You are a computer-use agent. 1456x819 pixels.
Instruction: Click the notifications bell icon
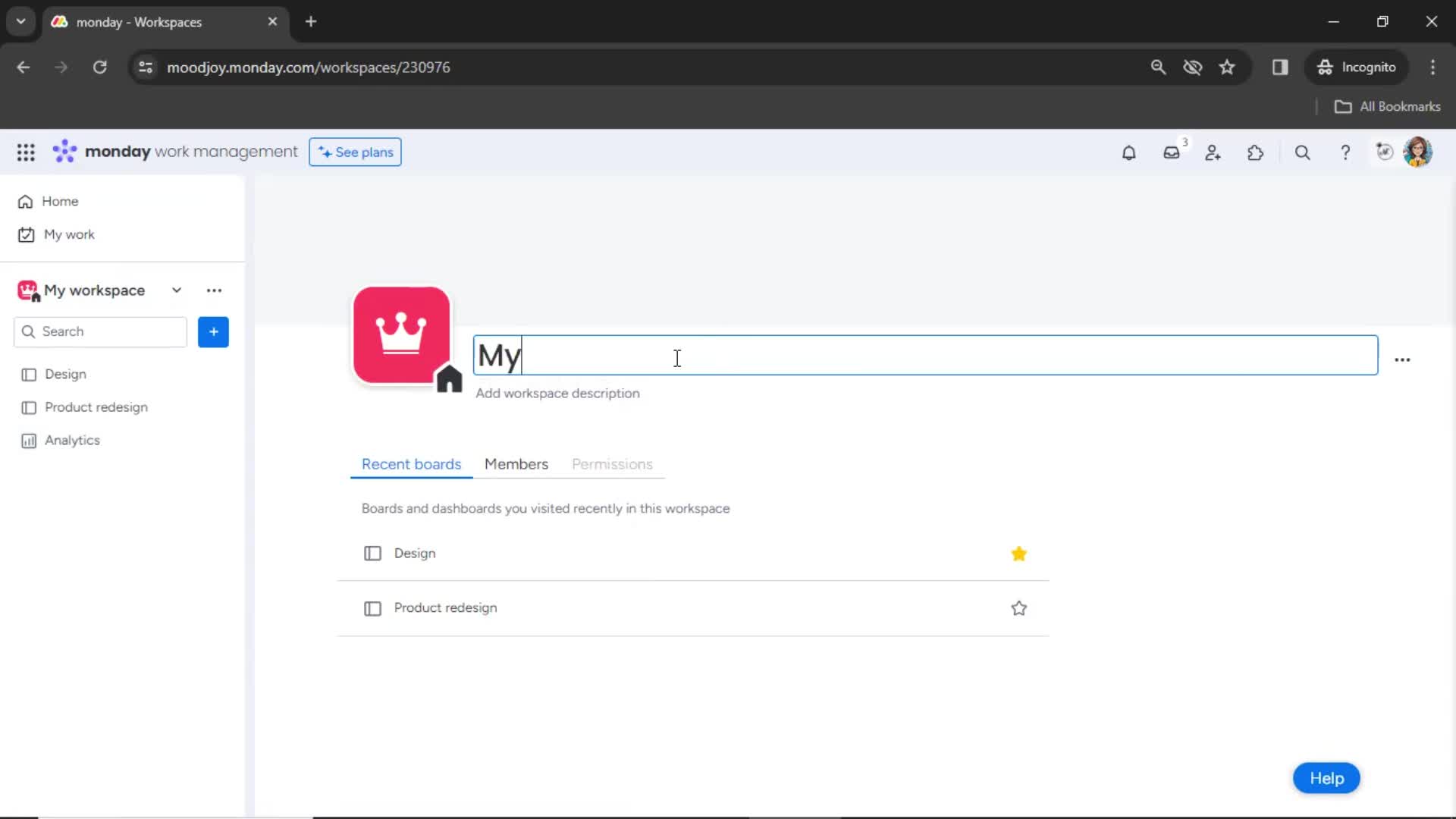[x=1128, y=152]
